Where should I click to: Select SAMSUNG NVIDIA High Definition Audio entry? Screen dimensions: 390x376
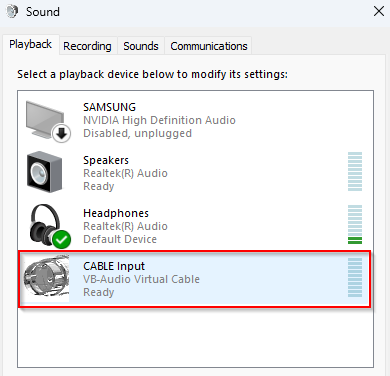click(x=196, y=120)
